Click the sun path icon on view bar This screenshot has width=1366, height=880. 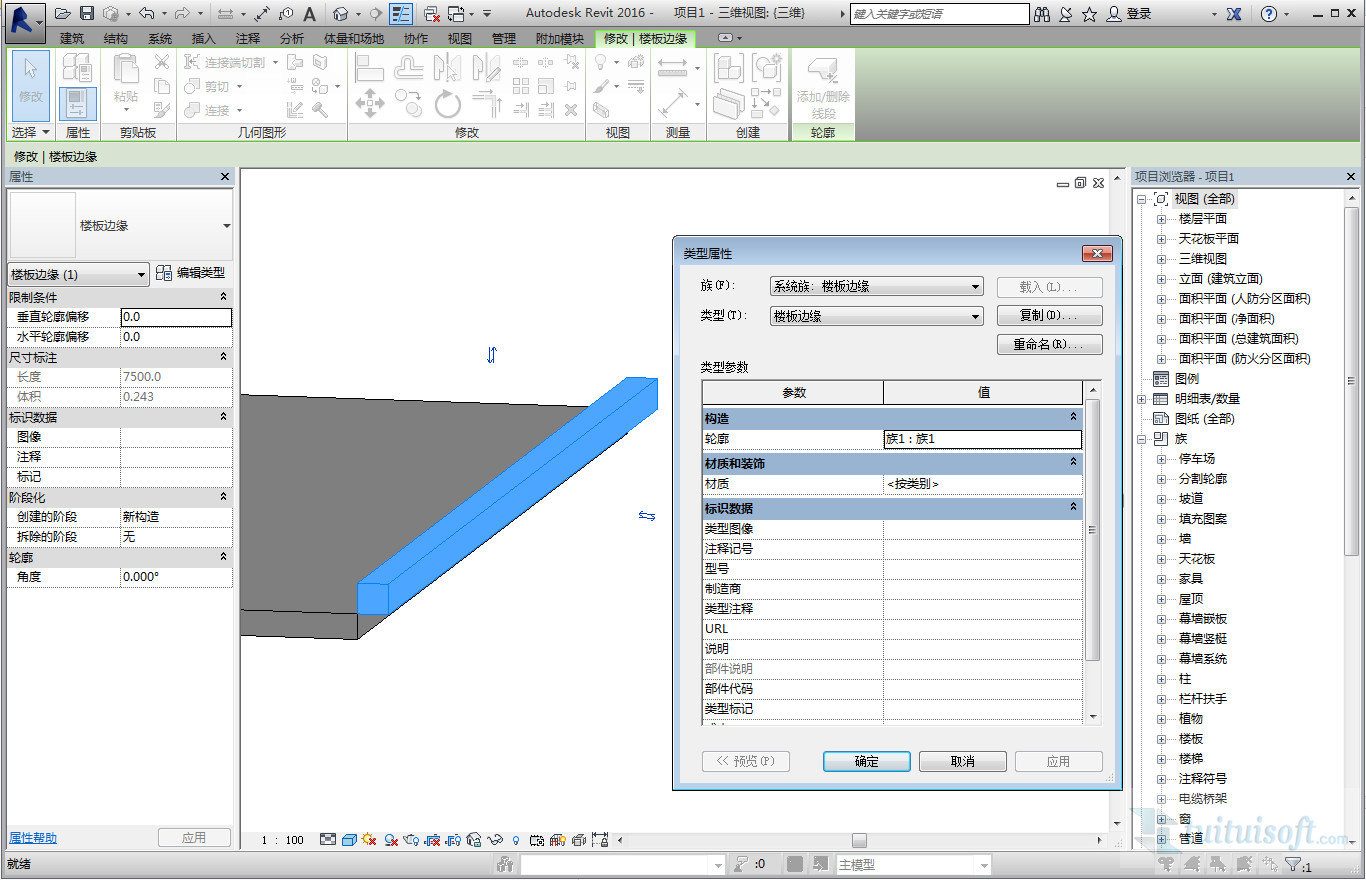pyautogui.click(x=369, y=840)
